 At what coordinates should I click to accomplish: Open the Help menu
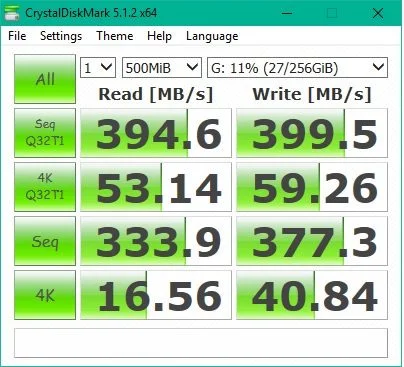[x=159, y=36]
